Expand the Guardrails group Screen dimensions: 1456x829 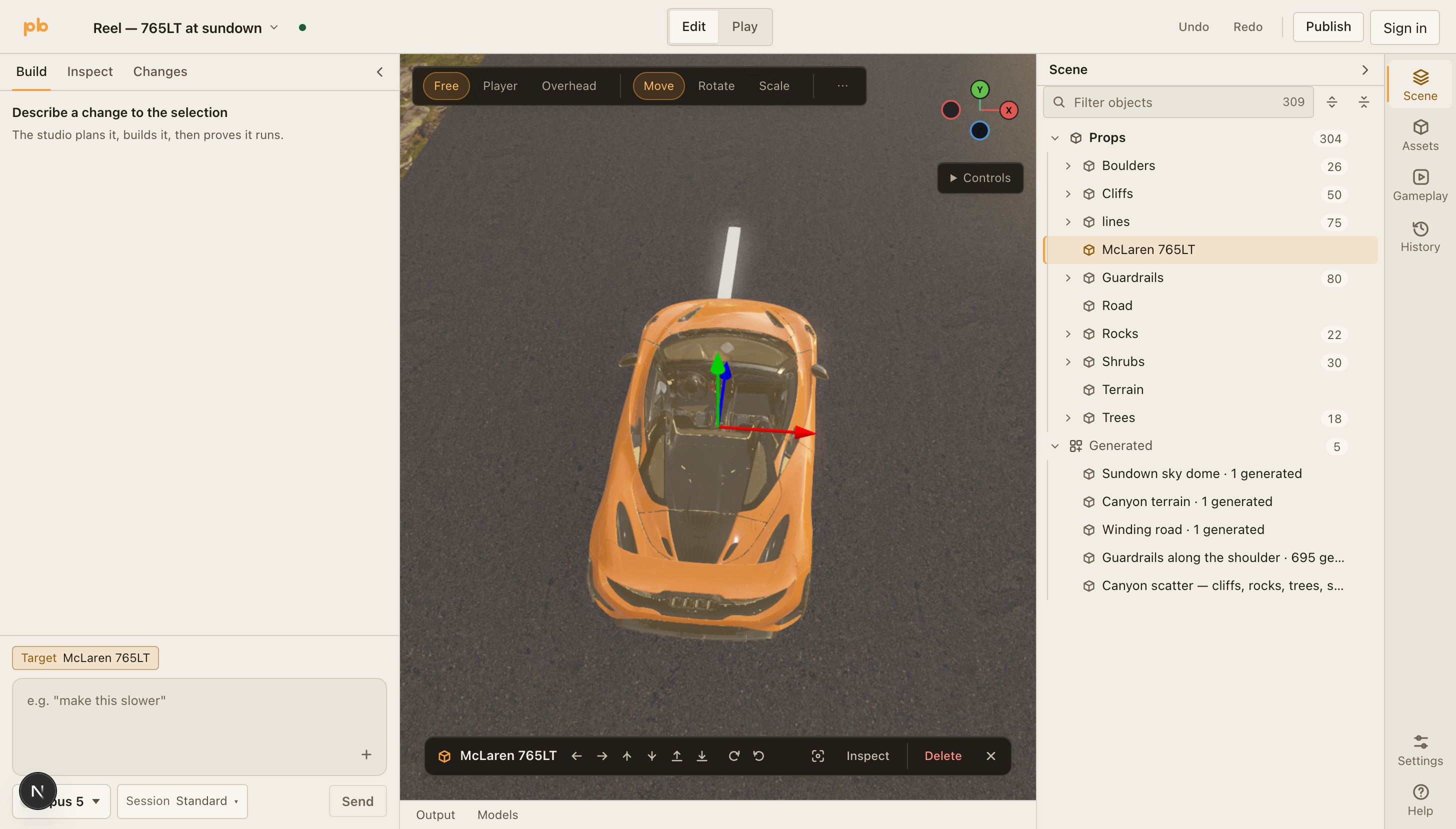tap(1068, 278)
